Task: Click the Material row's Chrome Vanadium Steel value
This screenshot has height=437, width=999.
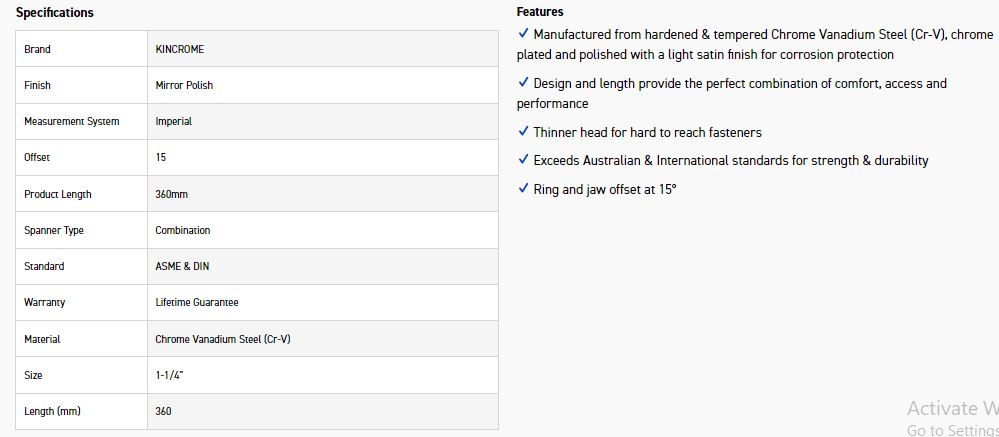Action: tap(223, 339)
